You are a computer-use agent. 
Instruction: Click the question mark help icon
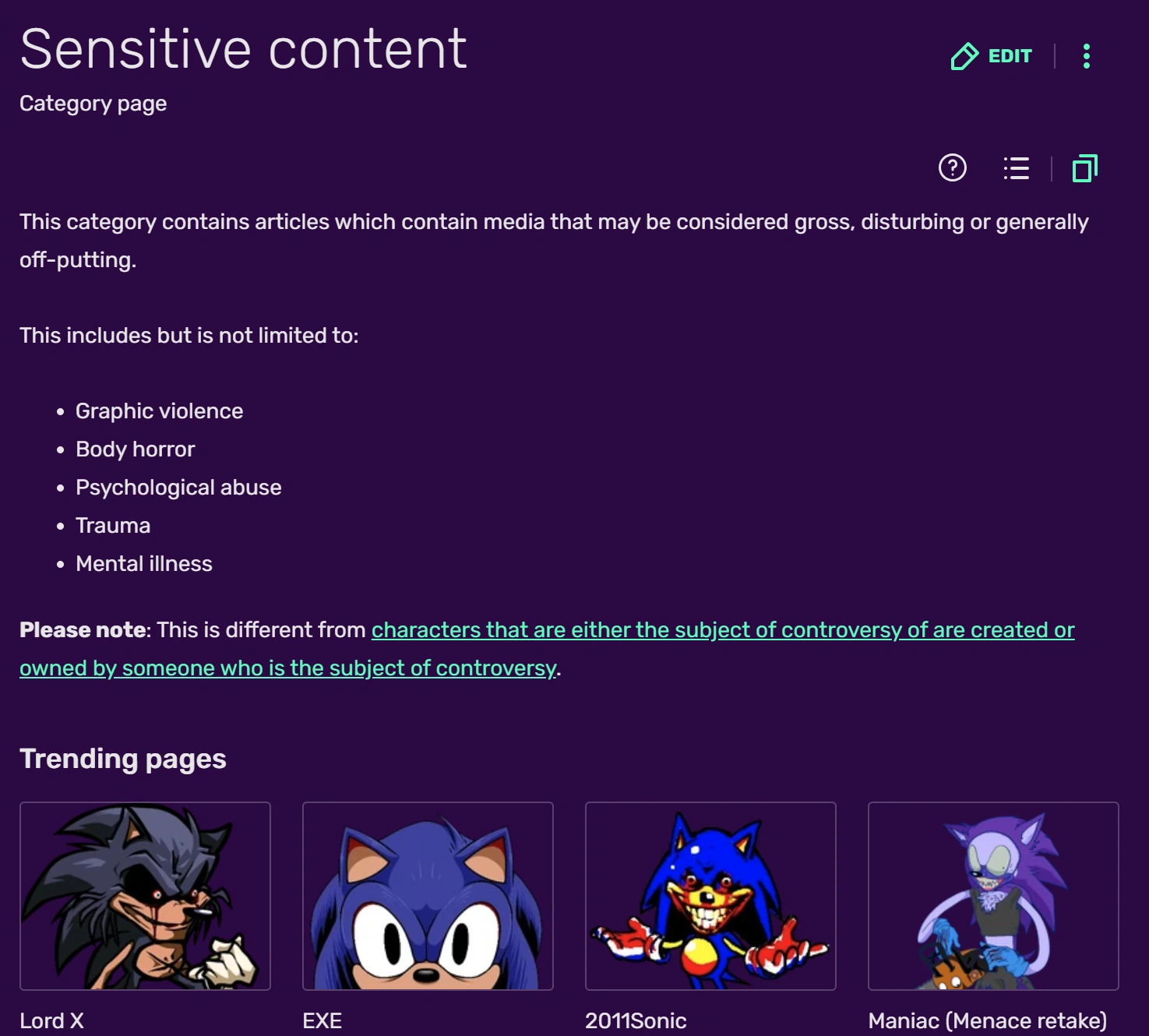[952, 167]
